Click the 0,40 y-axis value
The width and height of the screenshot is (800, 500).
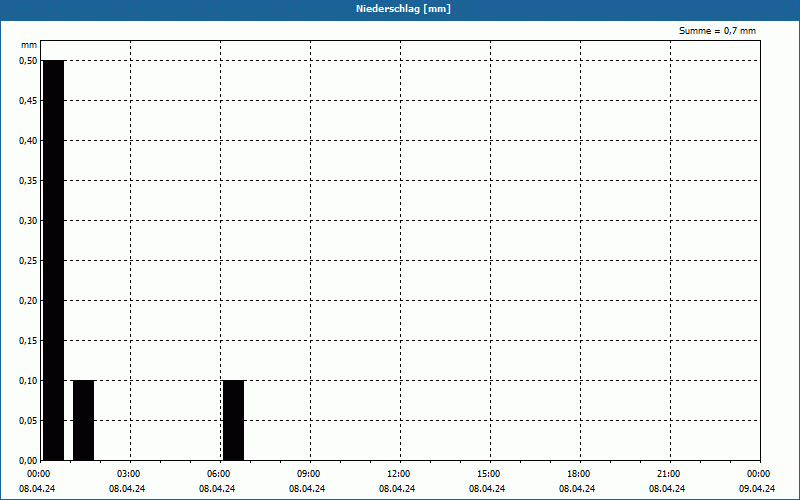point(28,141)
